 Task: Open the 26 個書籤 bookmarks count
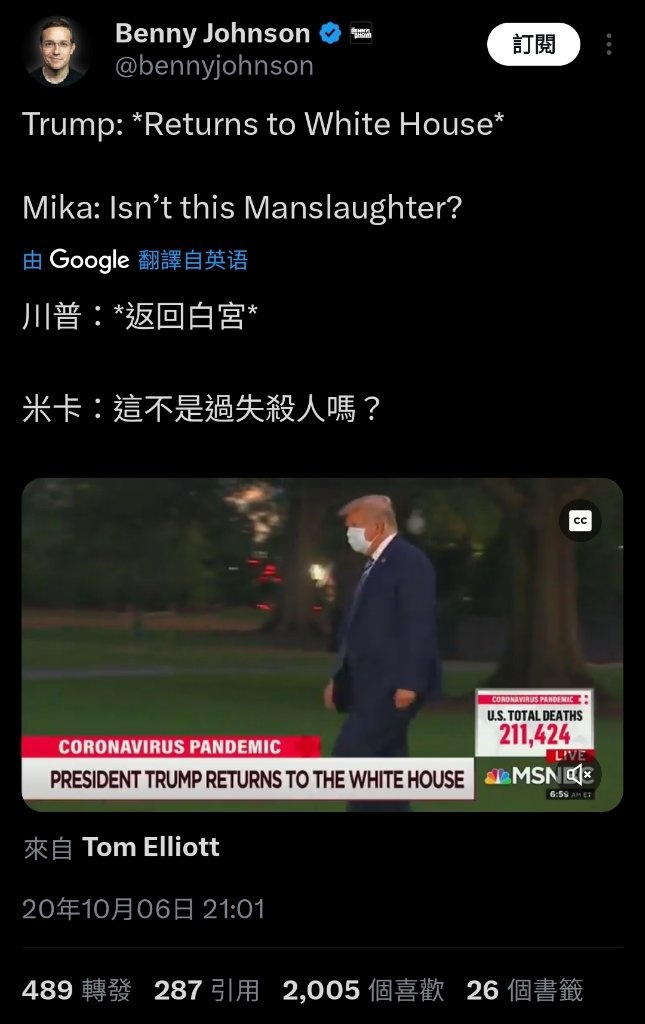[x=524, y=990]
